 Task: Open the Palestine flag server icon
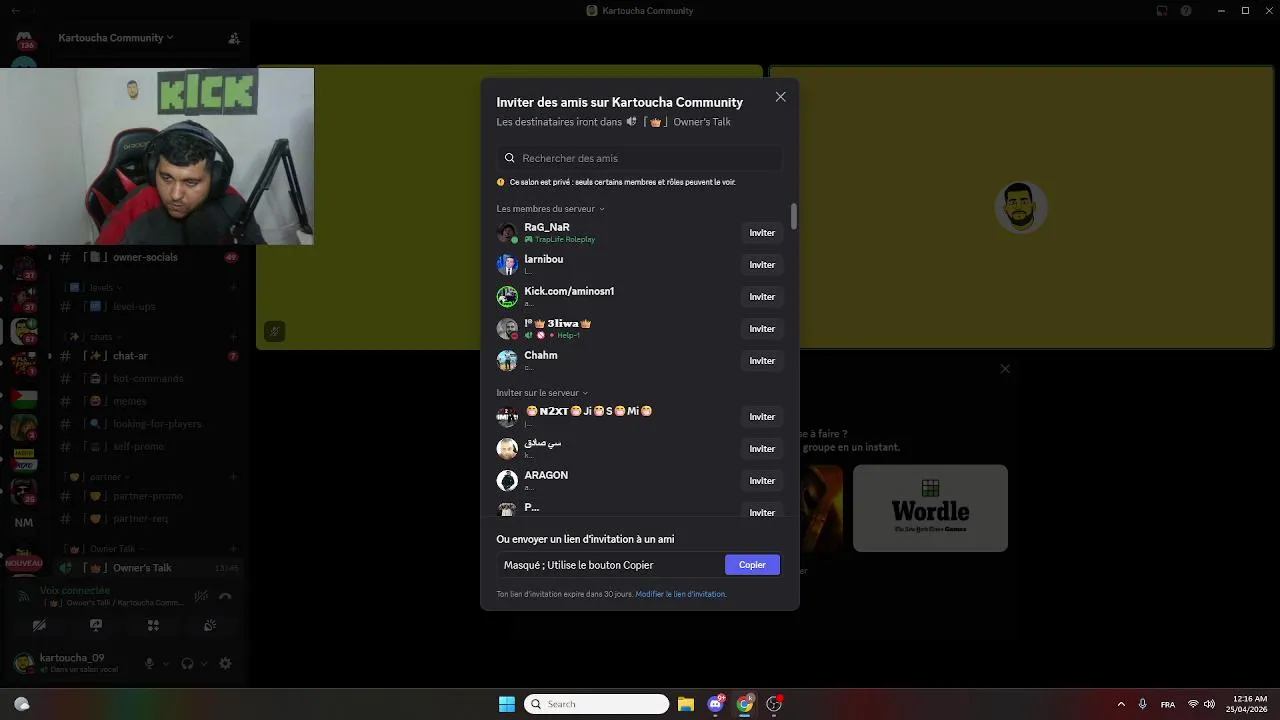24,399
